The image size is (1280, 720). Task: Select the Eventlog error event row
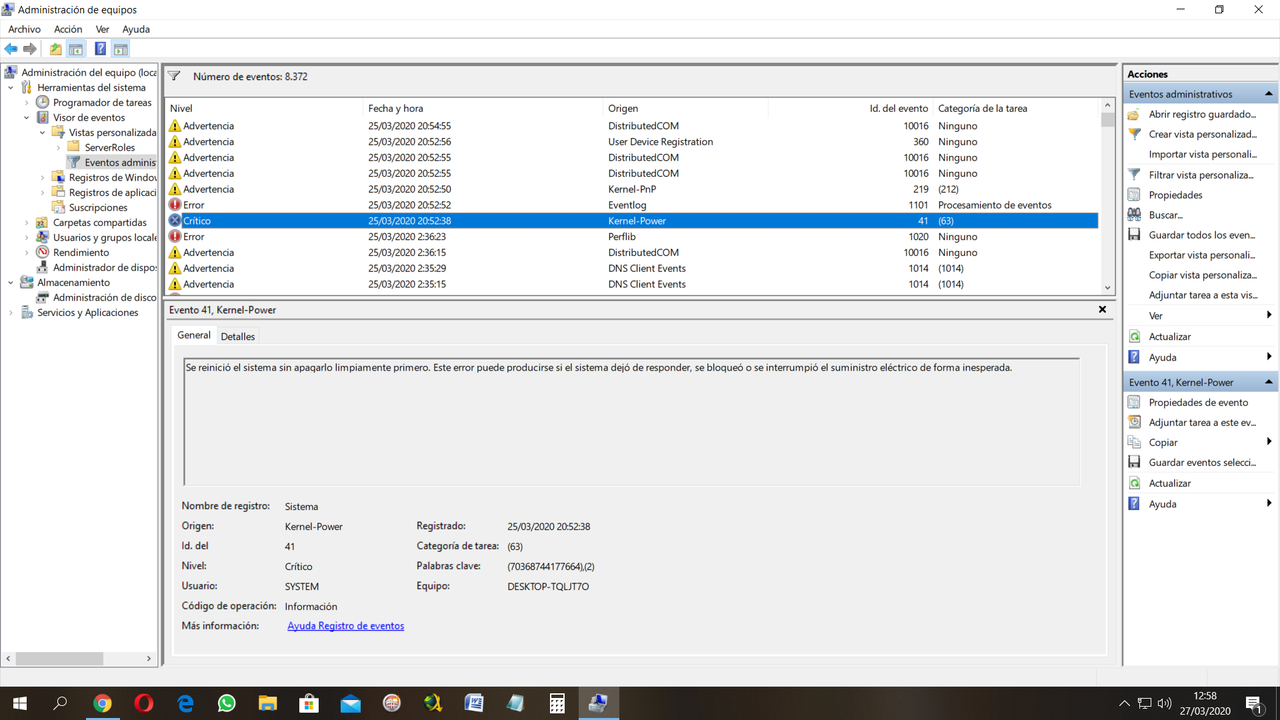click(632, 205)
